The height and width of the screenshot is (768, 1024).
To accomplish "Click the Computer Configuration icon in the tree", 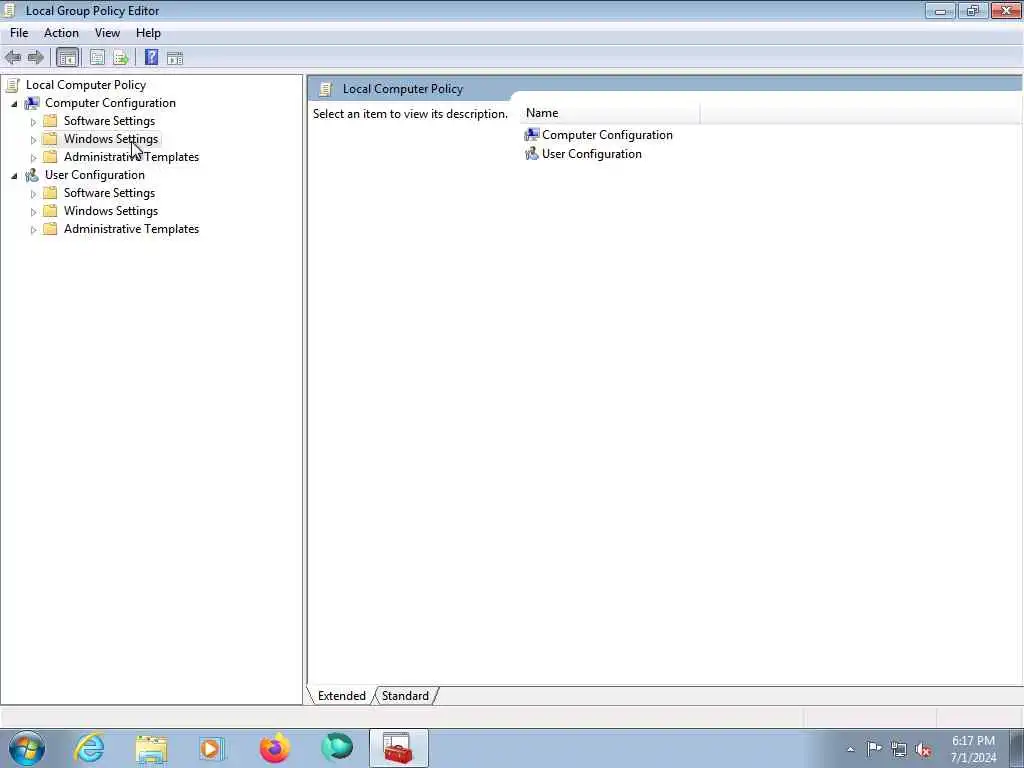I will (32, 103).
